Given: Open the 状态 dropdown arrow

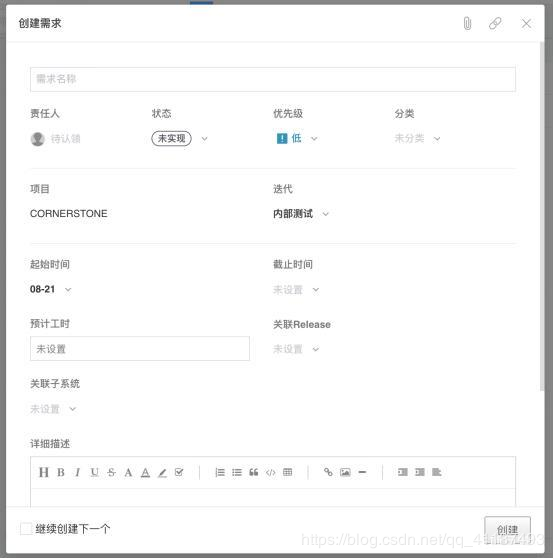Looking at the screenshot, I should click(204, 138).
